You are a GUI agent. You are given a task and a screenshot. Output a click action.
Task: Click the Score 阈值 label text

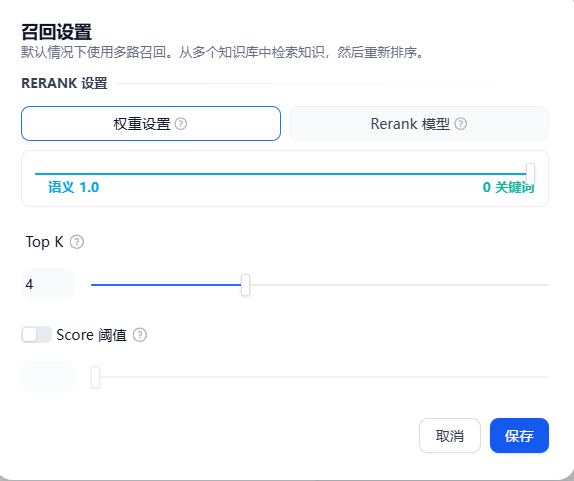coord(92,335)
